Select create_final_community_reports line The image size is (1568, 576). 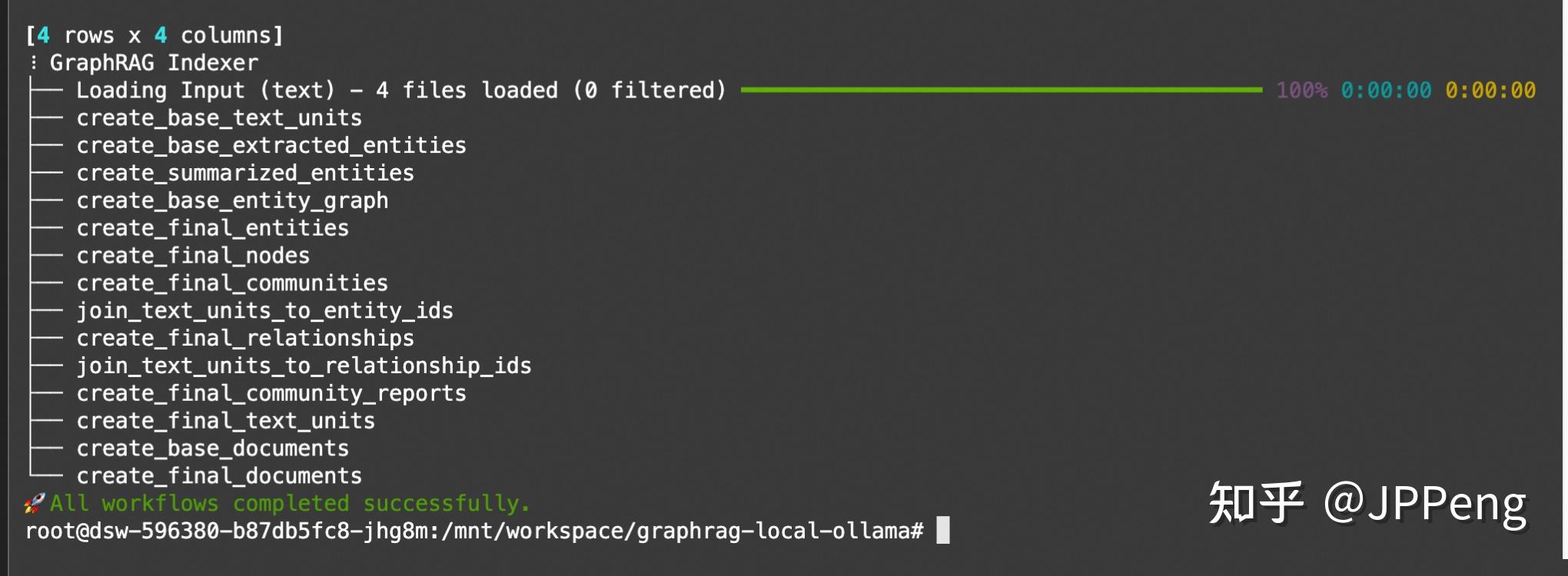coord(271,394)
